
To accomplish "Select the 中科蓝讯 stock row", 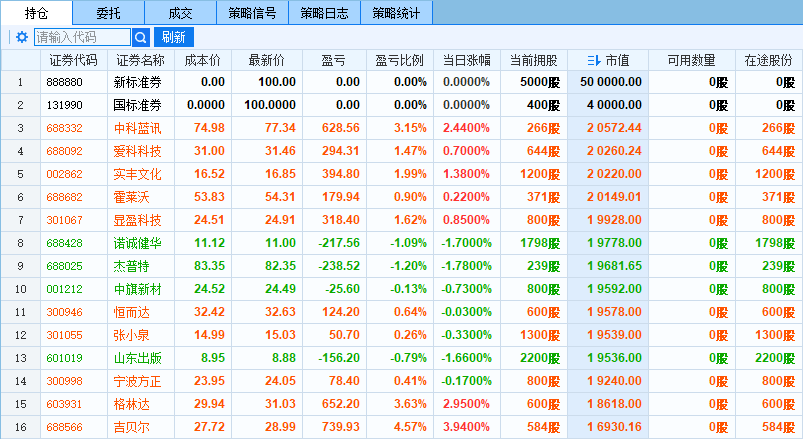I will click(x=138, y=128).
